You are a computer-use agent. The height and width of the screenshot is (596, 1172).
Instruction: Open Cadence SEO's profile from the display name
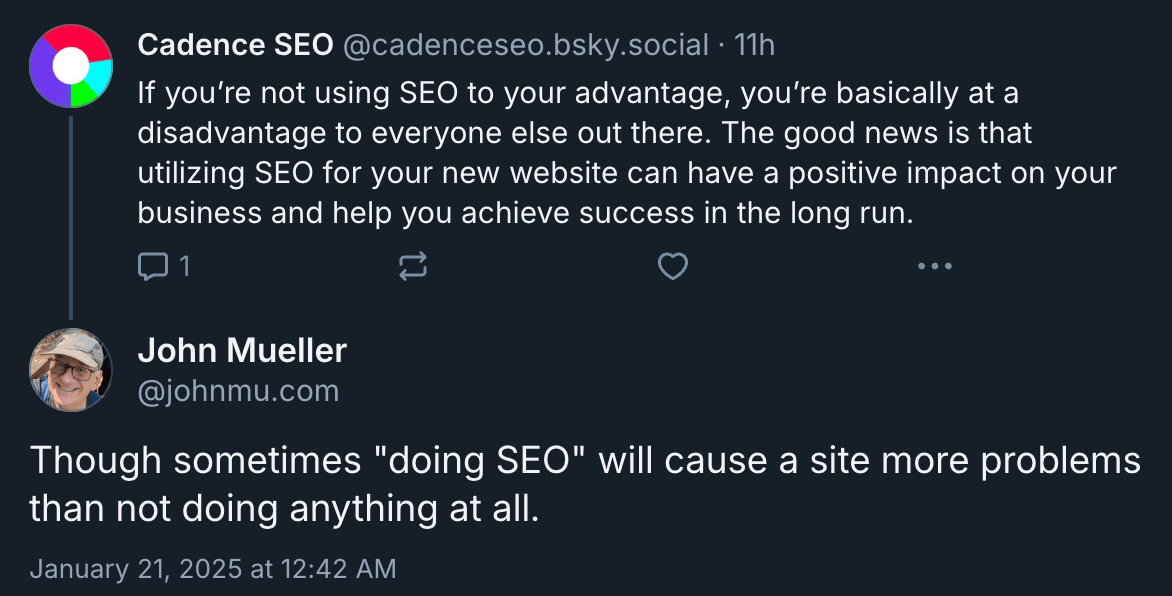pos(236,44)
